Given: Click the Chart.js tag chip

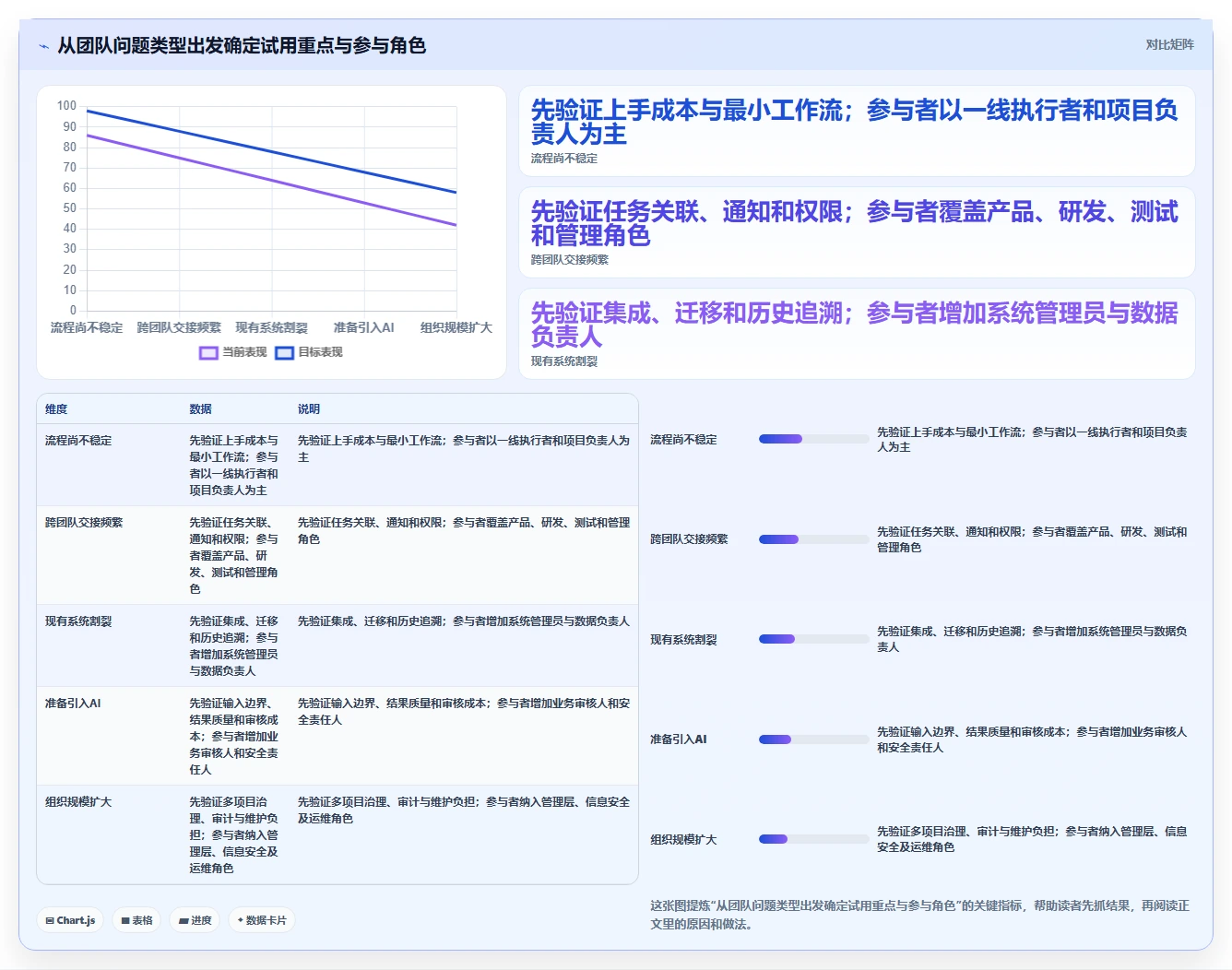Looking at the screenshot, I should click(x=70, y=920).
